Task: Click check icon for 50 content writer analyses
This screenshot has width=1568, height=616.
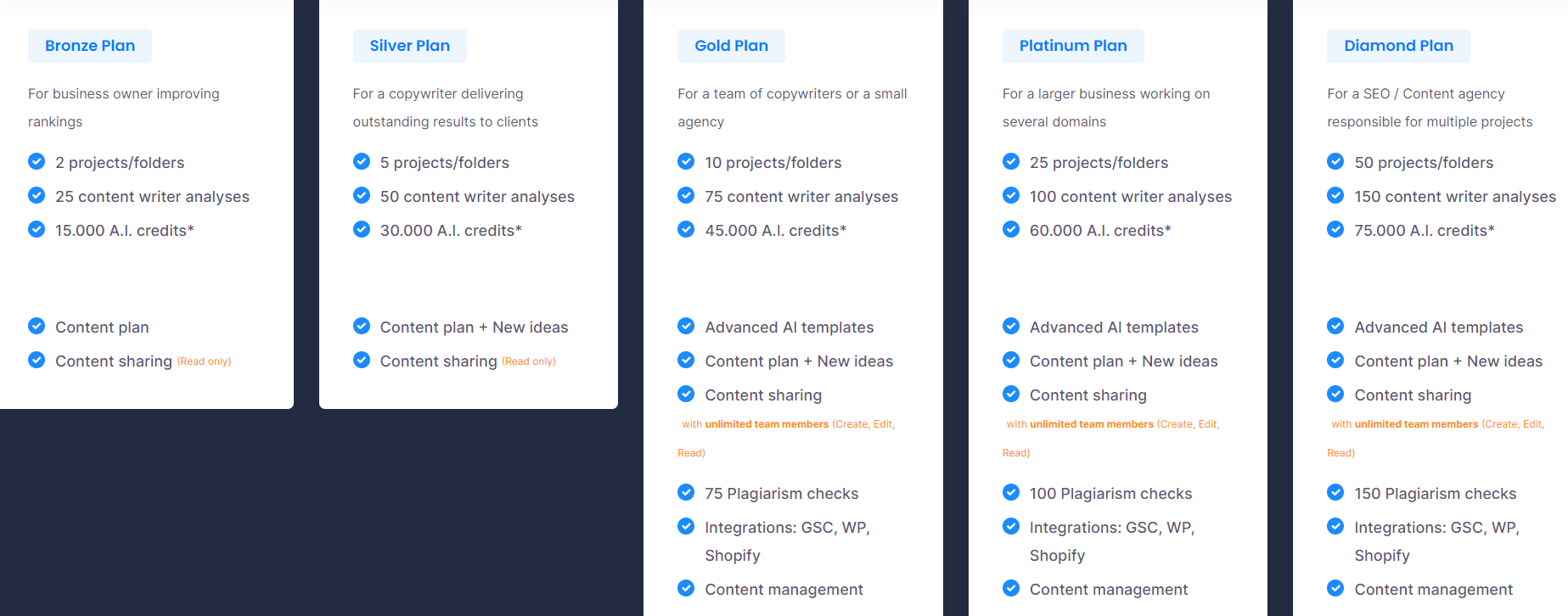Action: pos(362,195)
